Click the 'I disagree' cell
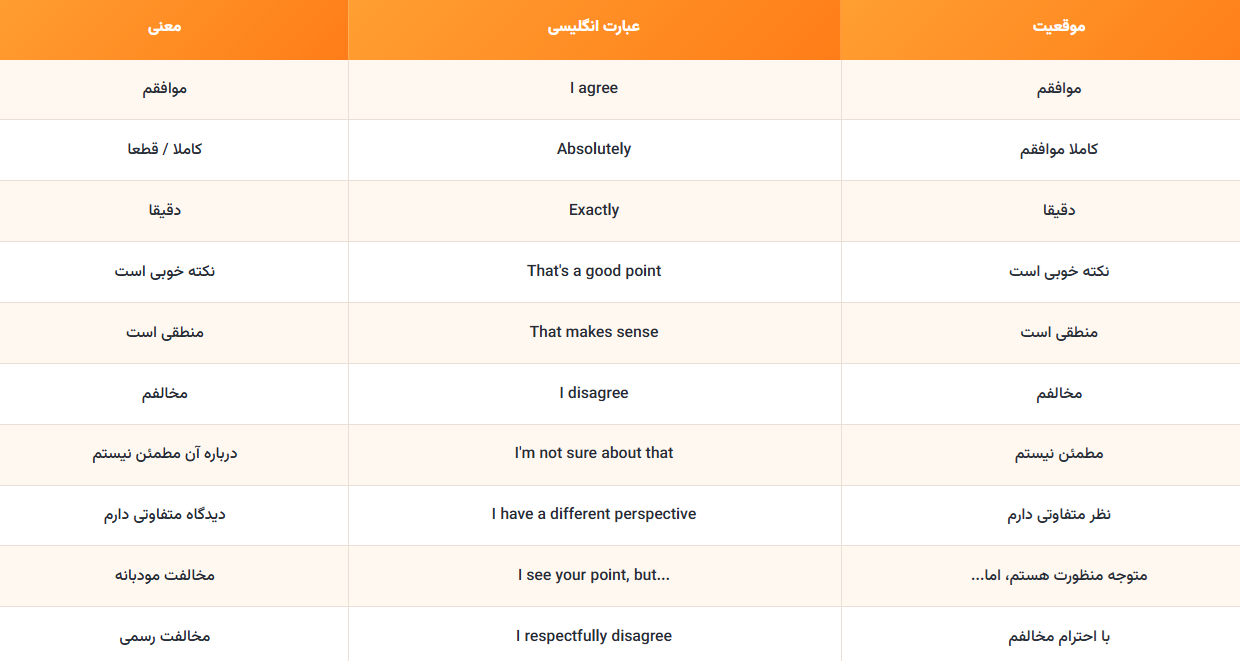This screenshot has height=661, width=1240. [x=594, y=394]
